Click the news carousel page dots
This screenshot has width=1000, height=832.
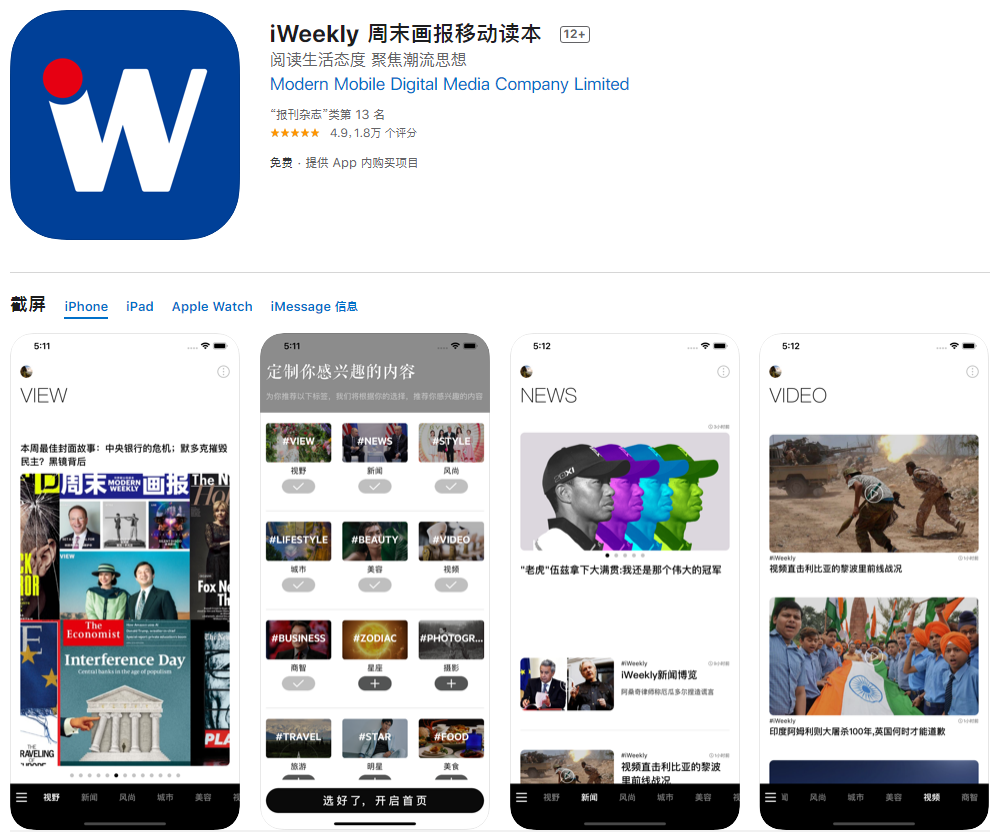click(x=625, y=556)
